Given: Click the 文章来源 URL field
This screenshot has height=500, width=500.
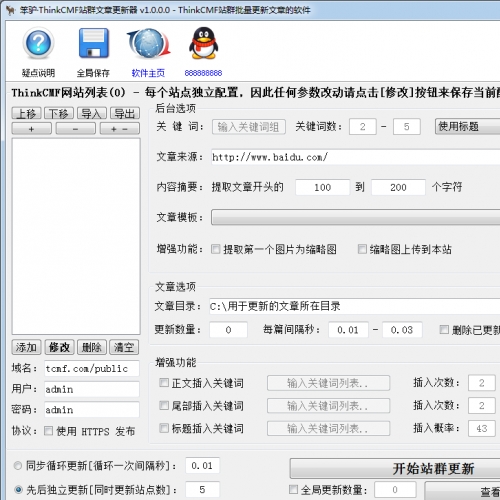Looking at the screenshot, I should coord(355,157).
